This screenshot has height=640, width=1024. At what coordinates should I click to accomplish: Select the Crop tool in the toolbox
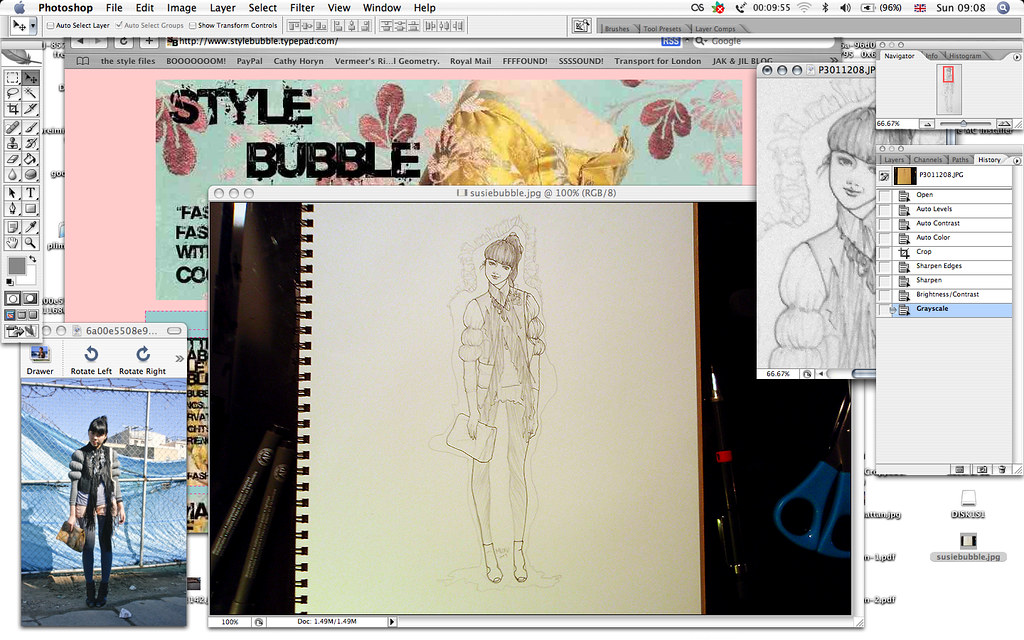[13, 108]
